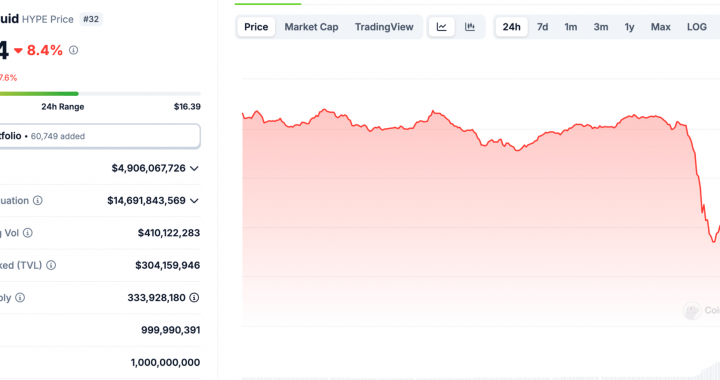Image resolution: width=720 pixels, height=380 pixels.
Task: Toggle the LOG scale option
Action: 697,27
